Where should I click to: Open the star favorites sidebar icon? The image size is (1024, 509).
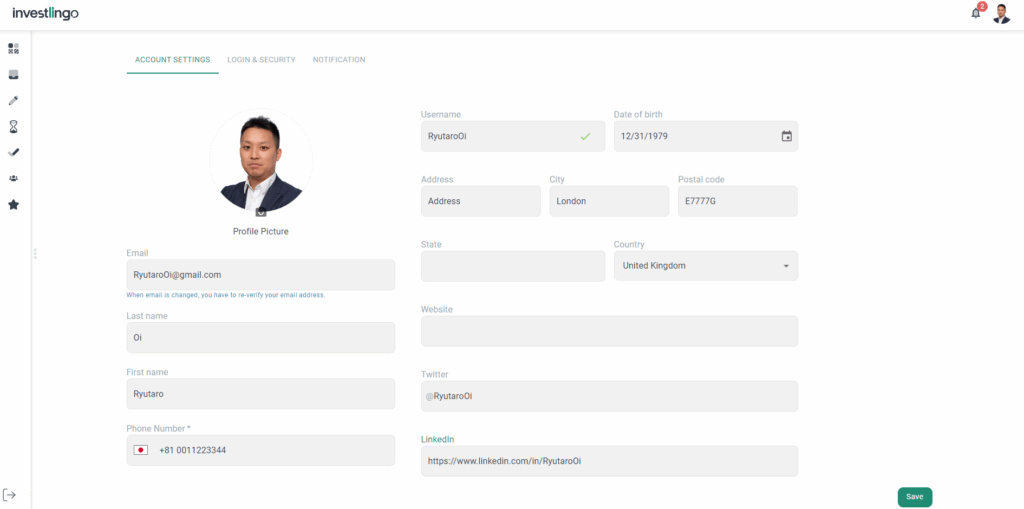pos(13,205)
